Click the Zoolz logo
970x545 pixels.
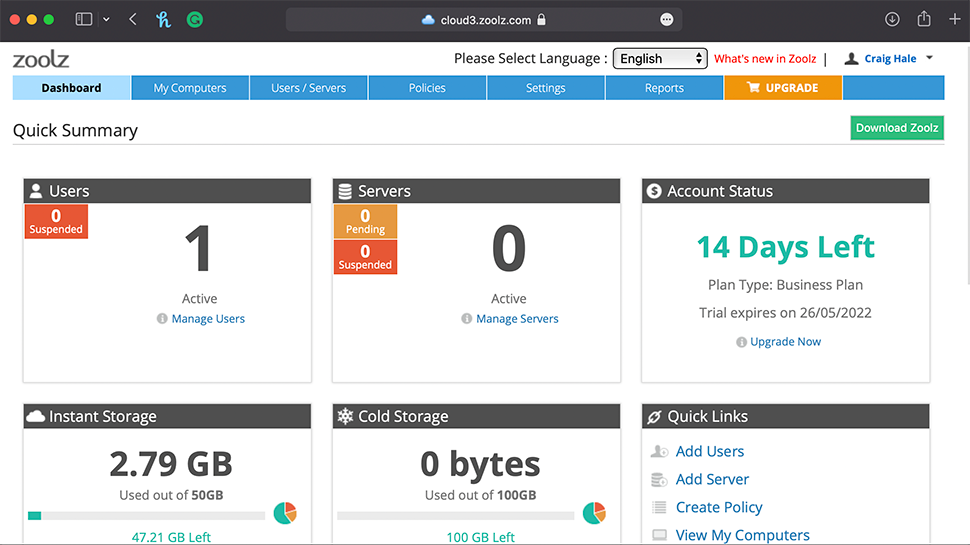(x=41, y=59)
